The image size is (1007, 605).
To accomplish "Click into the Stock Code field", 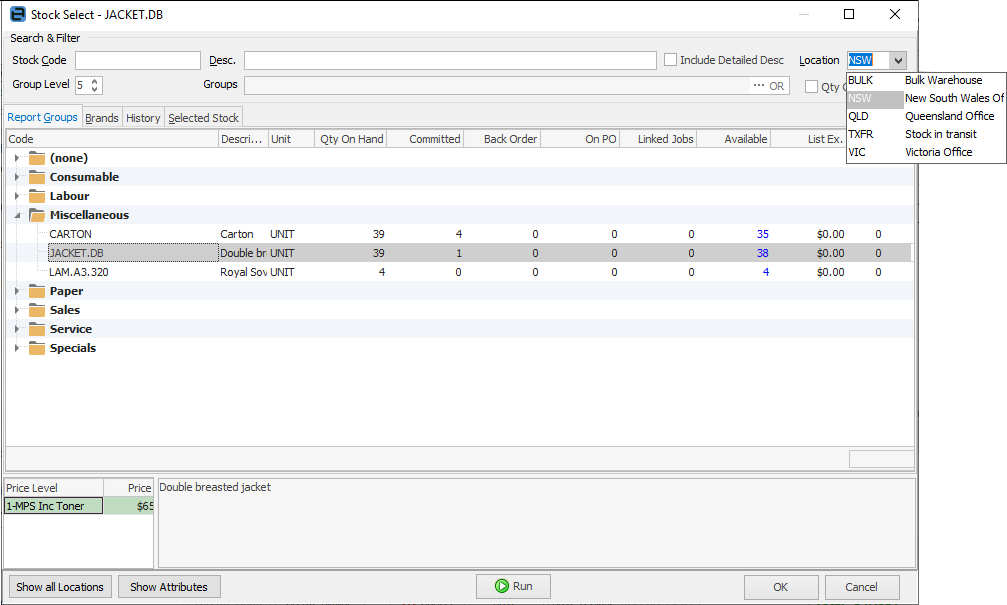I will (137, 61).
